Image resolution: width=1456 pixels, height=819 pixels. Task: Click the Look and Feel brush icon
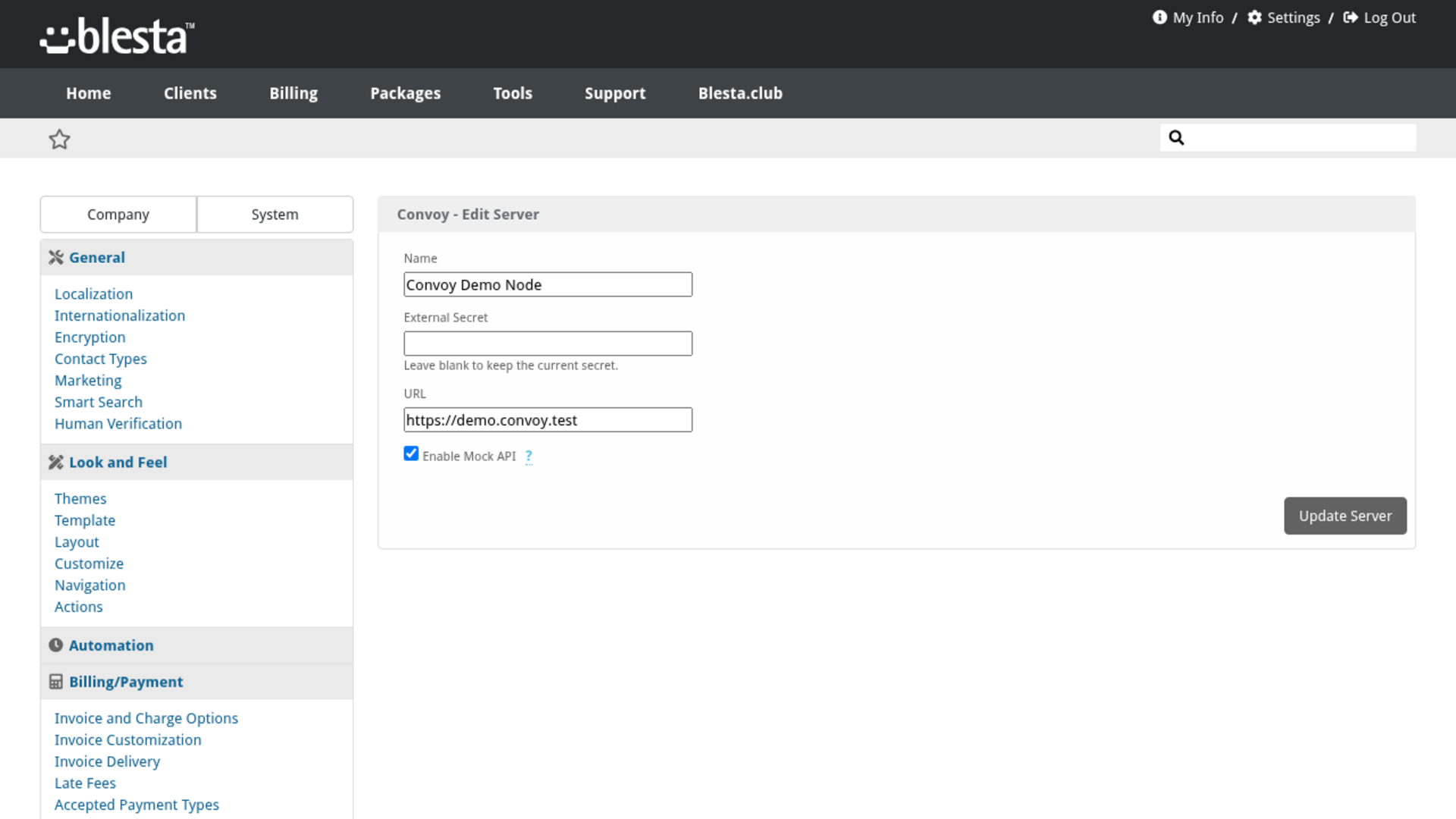[56, 463]
